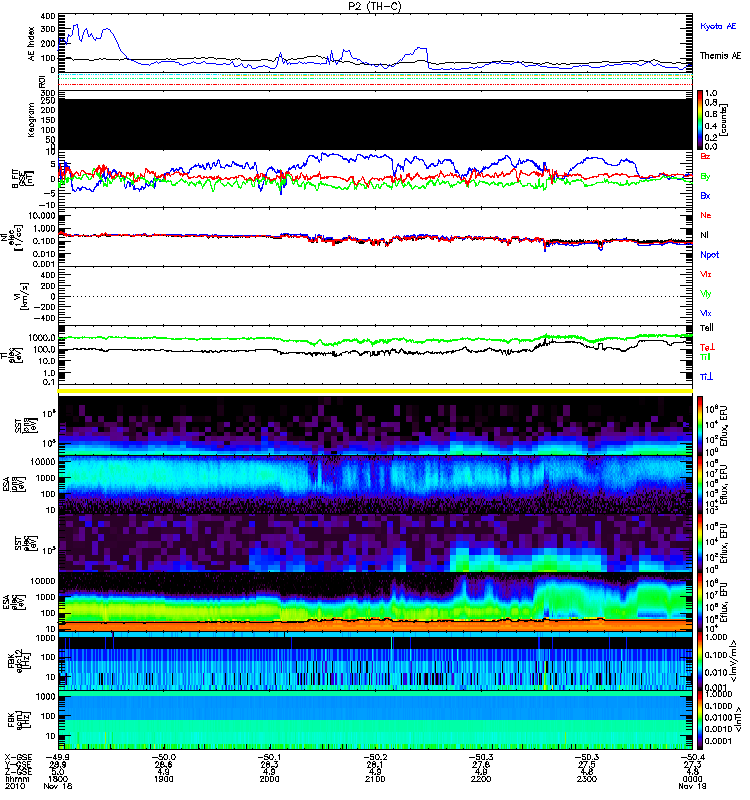Click the SST electron Eflux color bar
Image resolution: width=750 pixels, height=800 pixels.
point(700,543)
